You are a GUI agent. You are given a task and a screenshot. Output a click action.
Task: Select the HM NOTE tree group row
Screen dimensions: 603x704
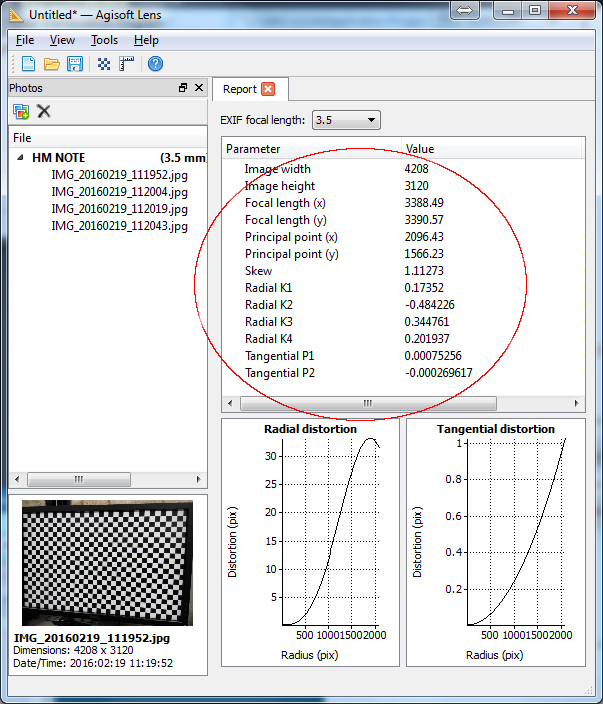108,158
